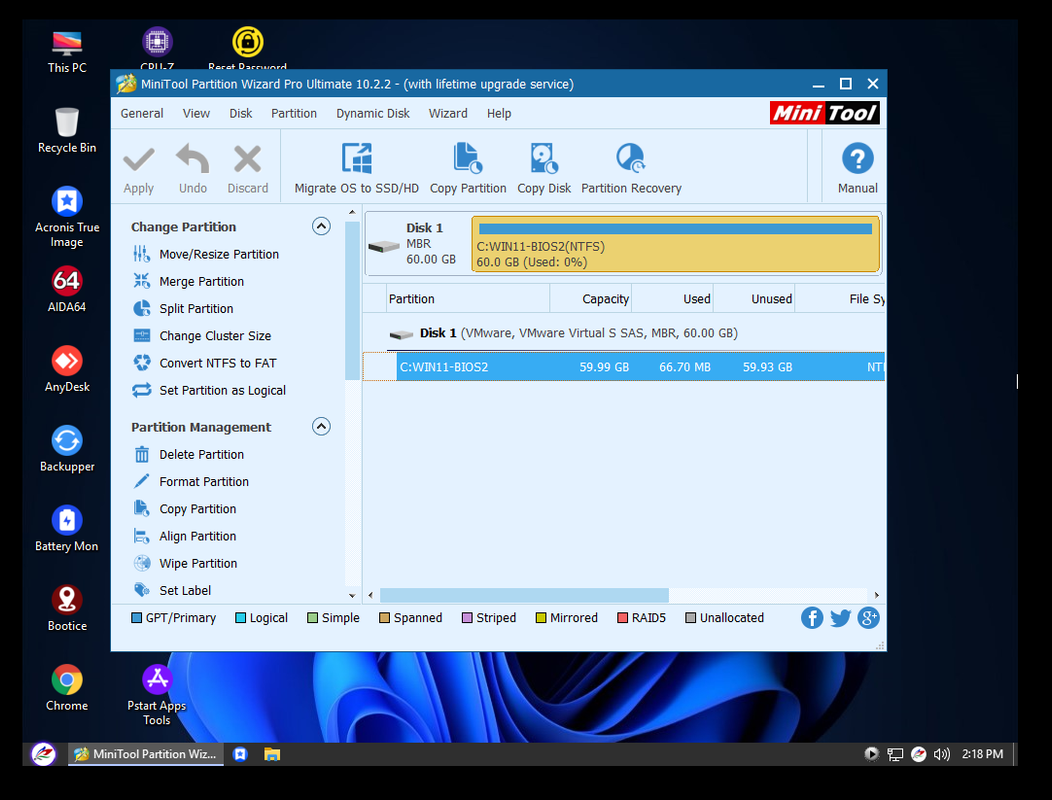
Task: Open the Acronis pinned taskbar icon
Action: [240, 754]
